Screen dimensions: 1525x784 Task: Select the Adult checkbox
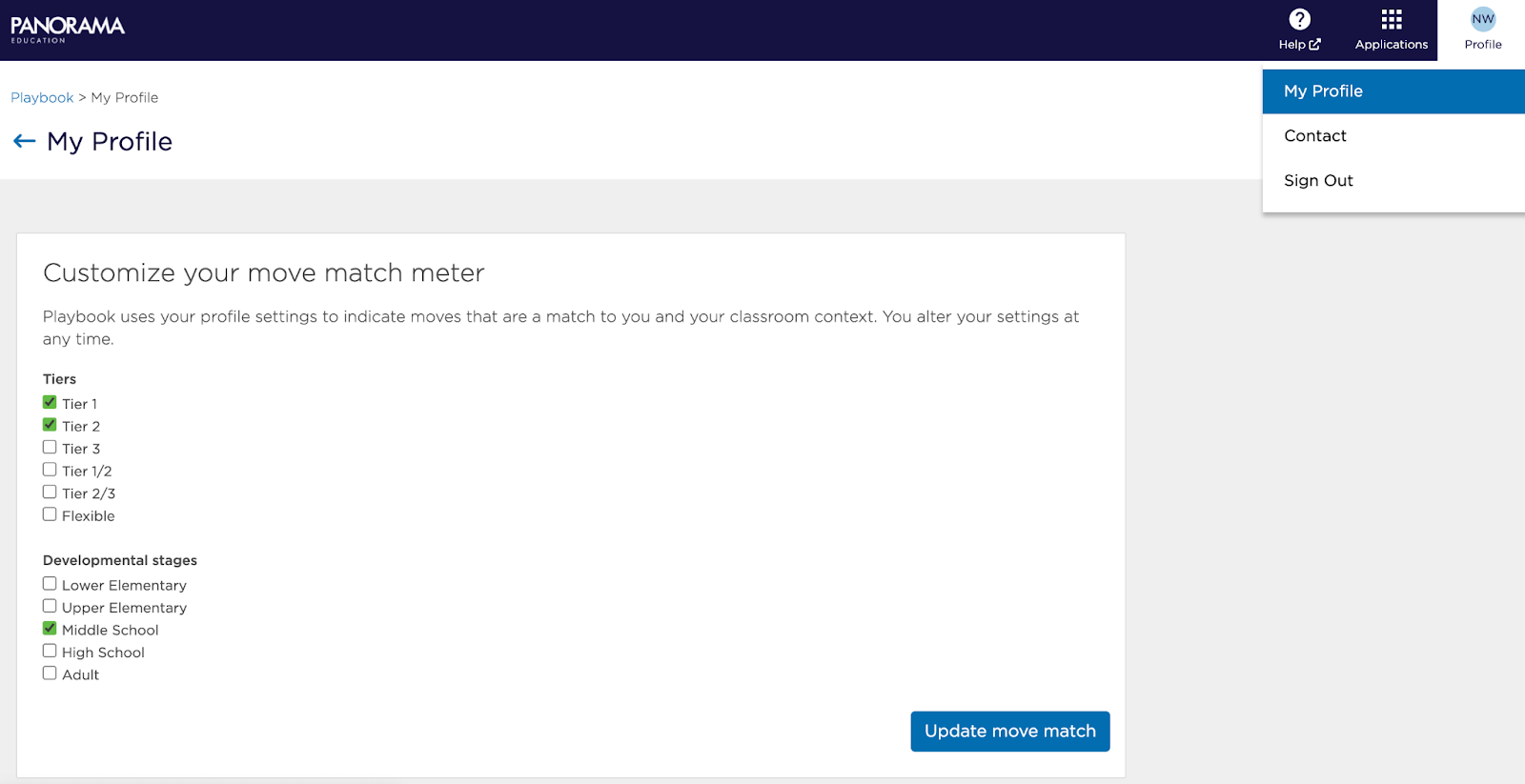click(x=50, y=673)
